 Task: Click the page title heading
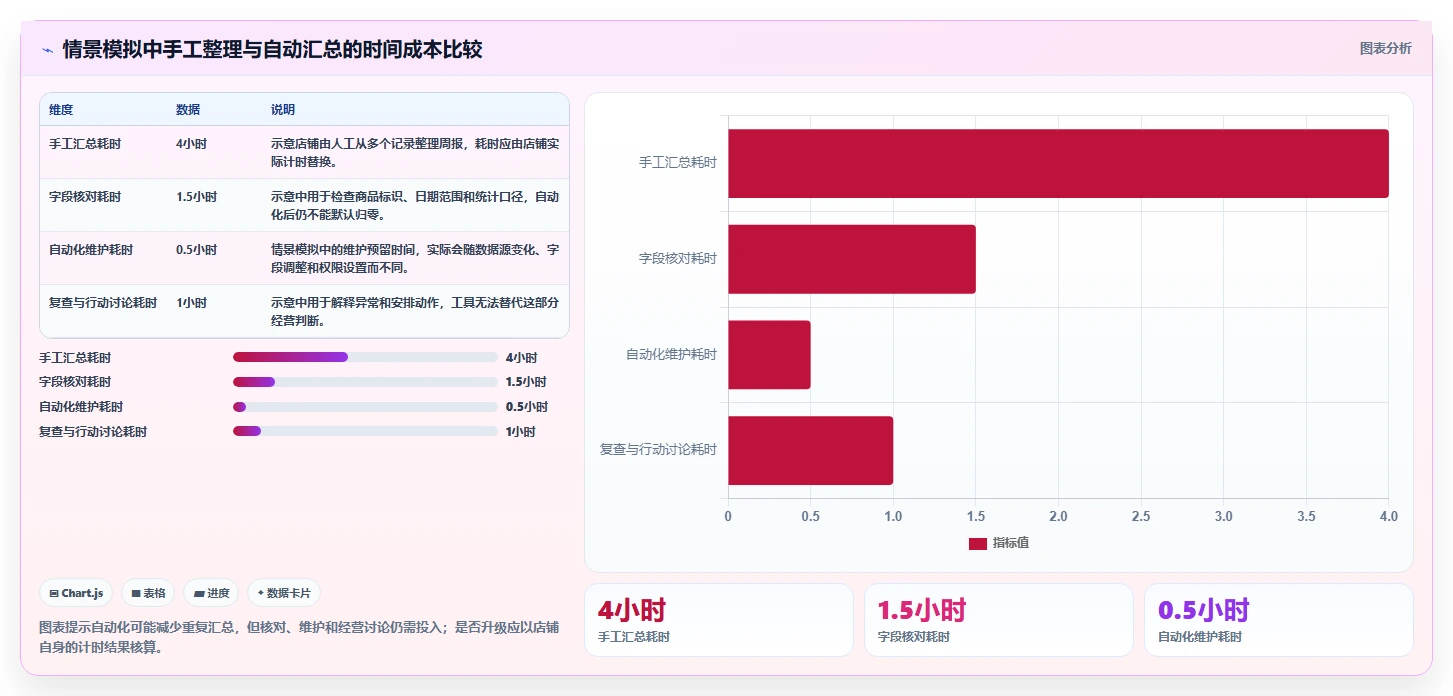[273, 50]
